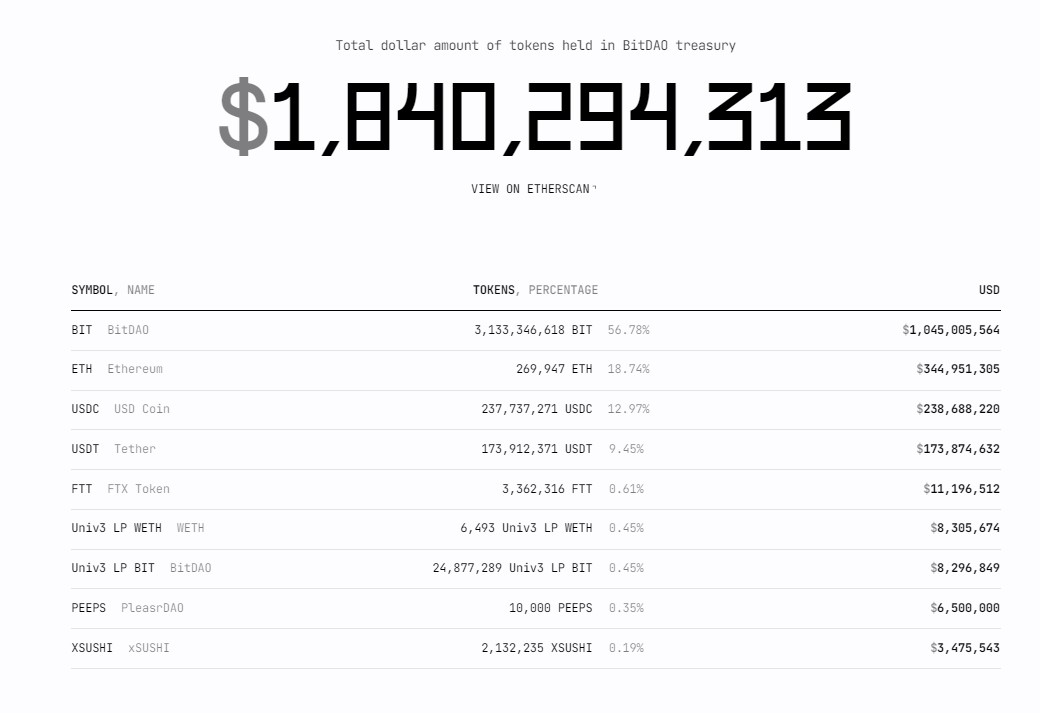Select the XSUSHI row

click(x=536, y=648)
